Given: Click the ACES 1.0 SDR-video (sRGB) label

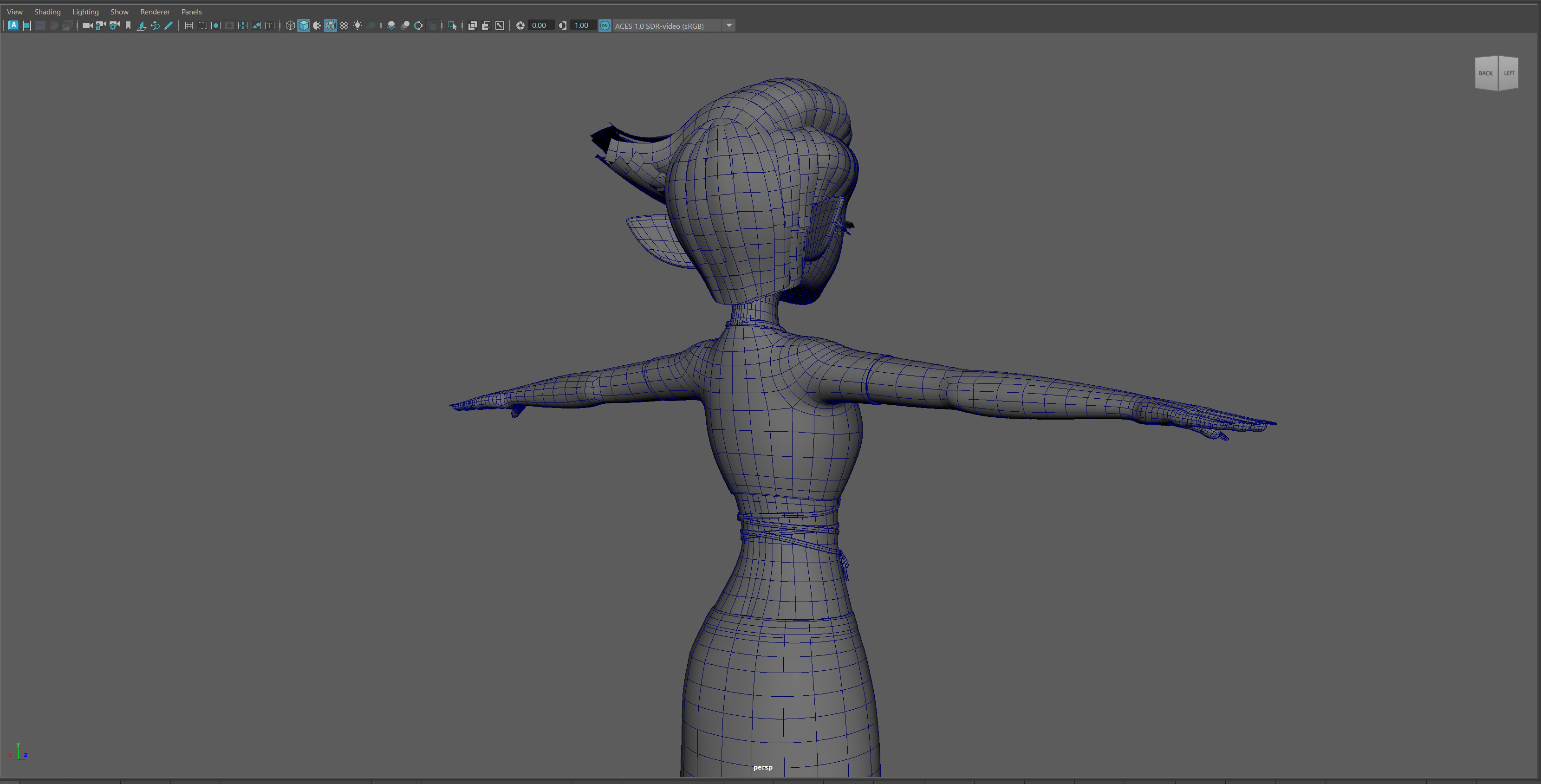Looking at the screenshot, I should [x=659, y=26].
